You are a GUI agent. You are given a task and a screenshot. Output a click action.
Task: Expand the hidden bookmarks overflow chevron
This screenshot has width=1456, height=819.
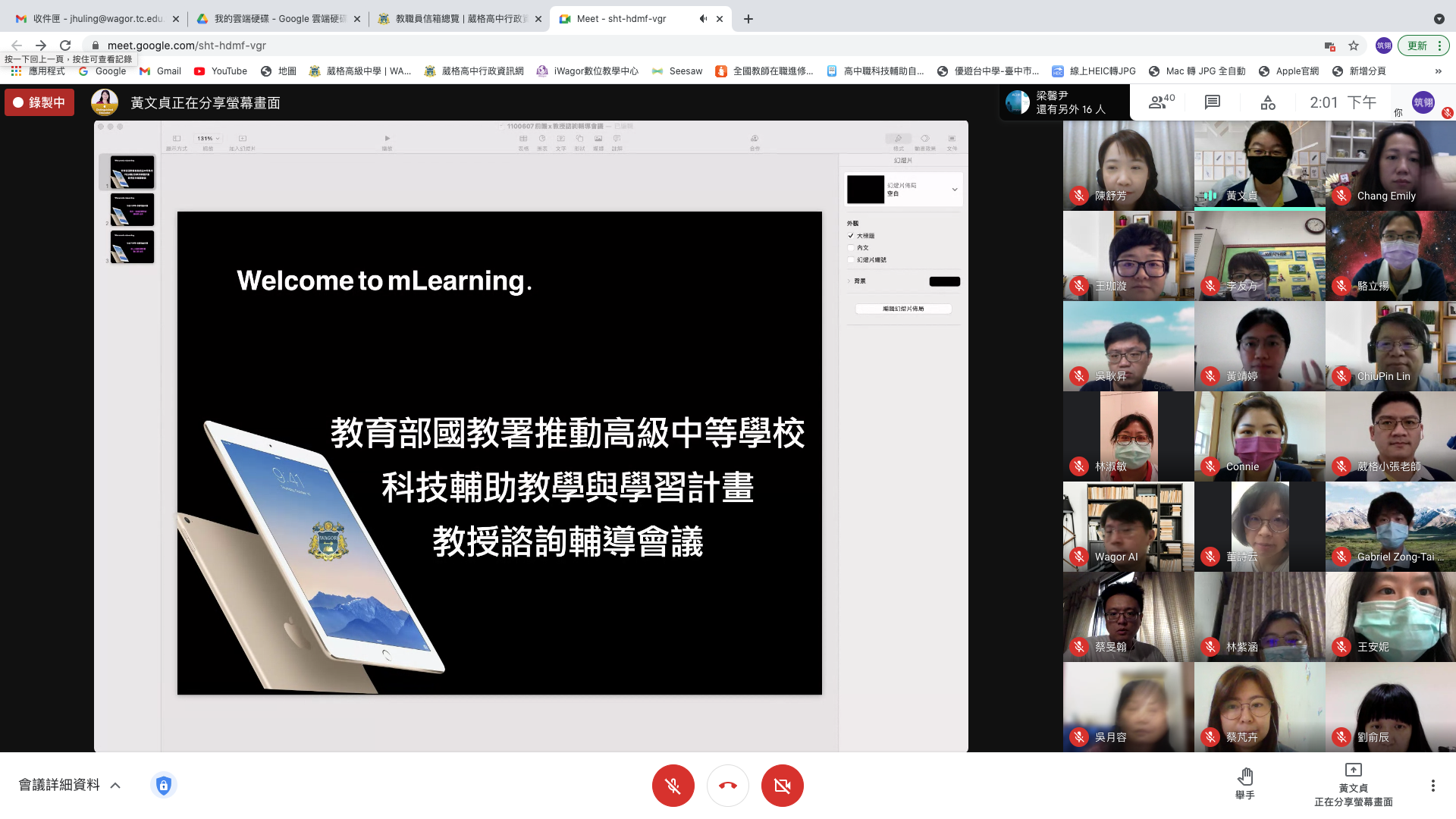pos(1438,71)
